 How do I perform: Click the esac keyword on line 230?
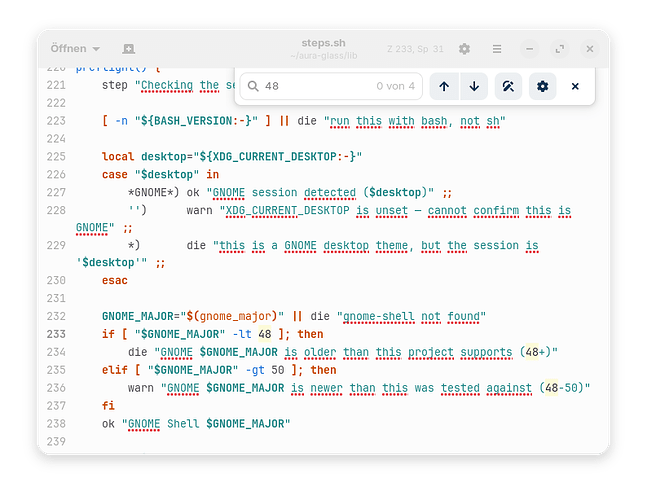coord(115,280)
